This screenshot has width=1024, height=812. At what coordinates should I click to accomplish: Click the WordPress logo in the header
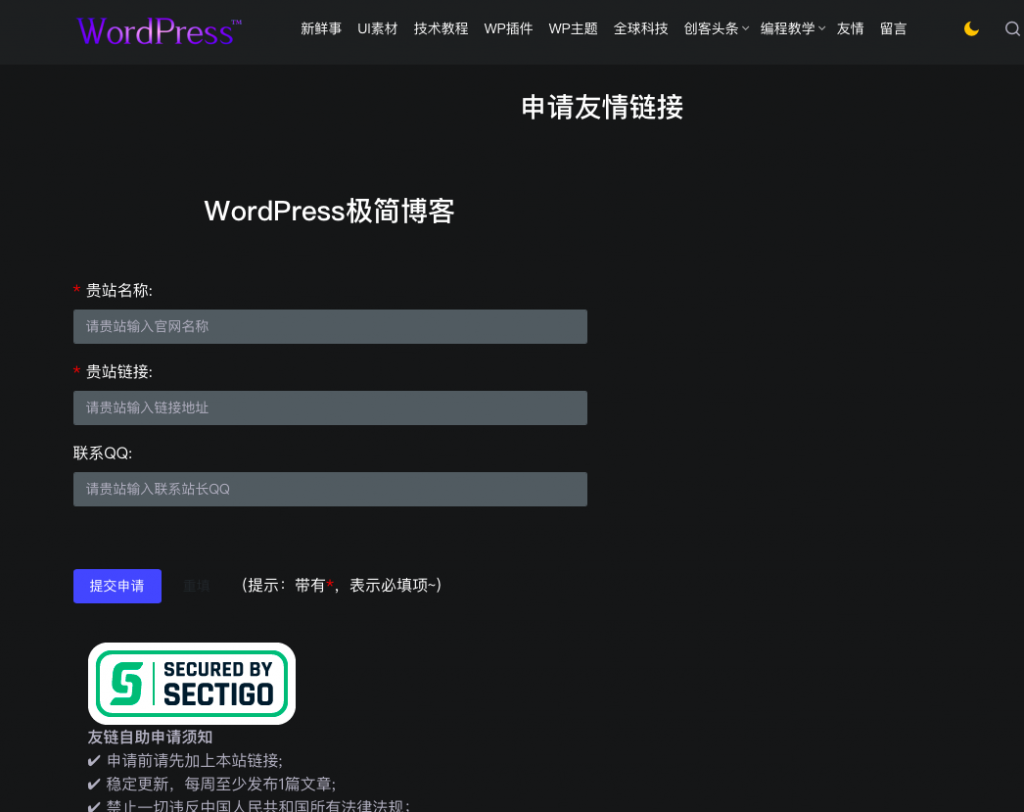click(159, 31)
